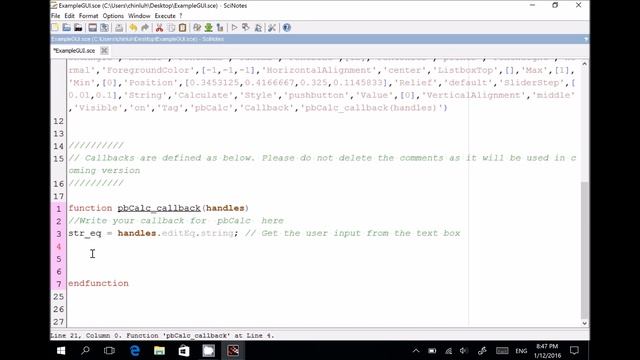Open help with blue question mark icon
Viewport: 640px width, 360px height.
287,28
